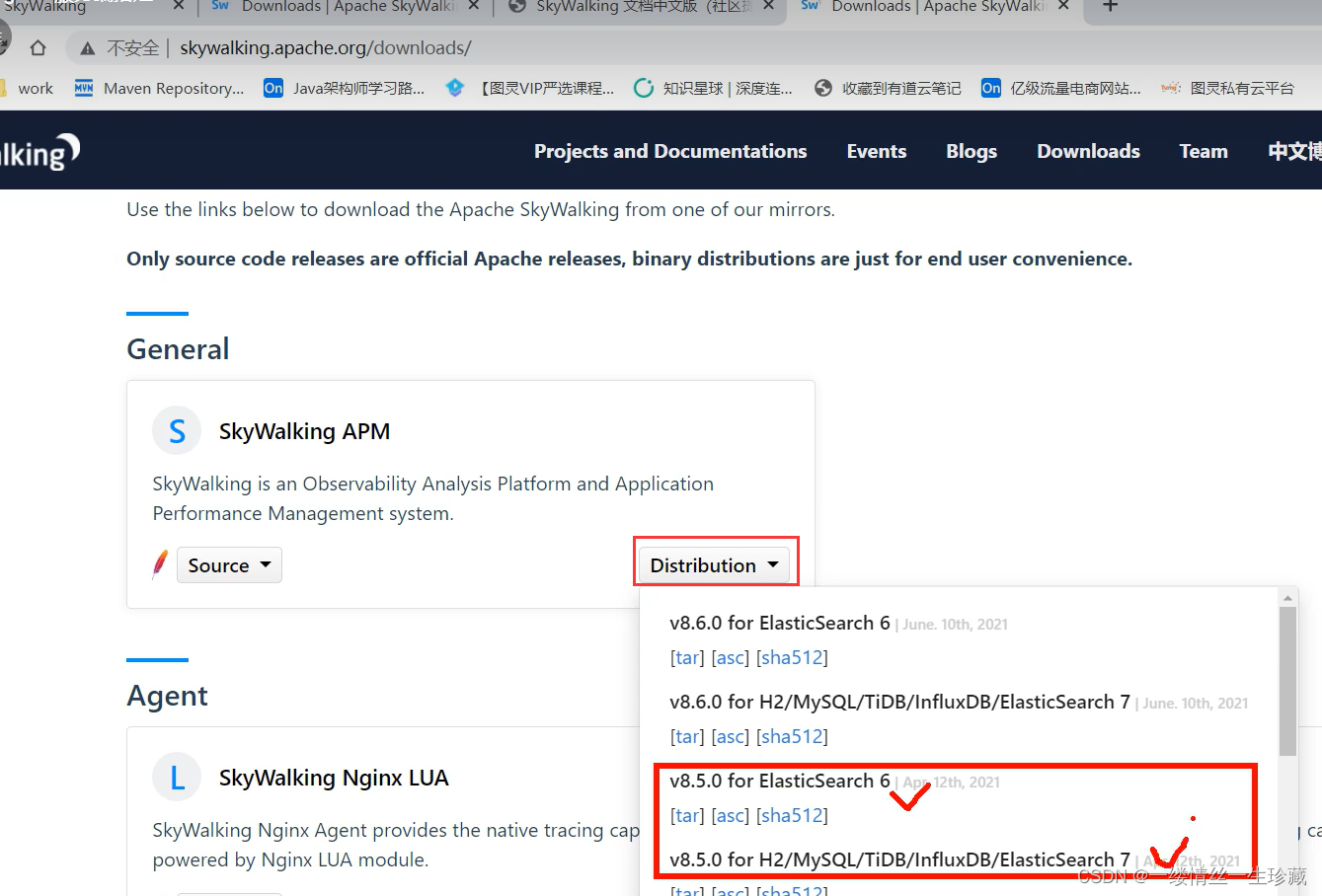This screenshot has width=1322, height=896.
Task: Toggle the Distribution dropdown
Action: 715,565
